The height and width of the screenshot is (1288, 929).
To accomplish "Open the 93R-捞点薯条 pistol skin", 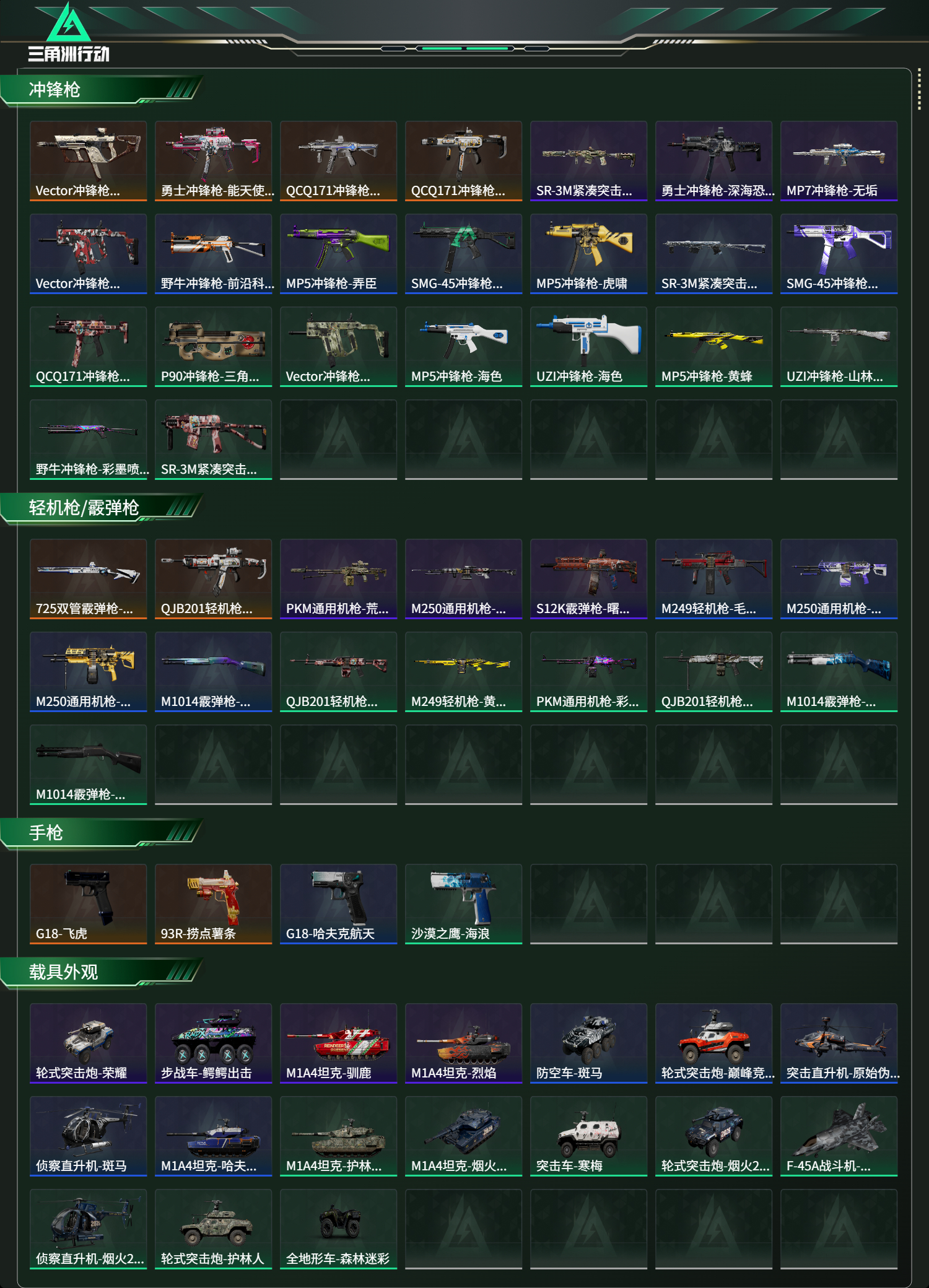I will pos(213,904).
